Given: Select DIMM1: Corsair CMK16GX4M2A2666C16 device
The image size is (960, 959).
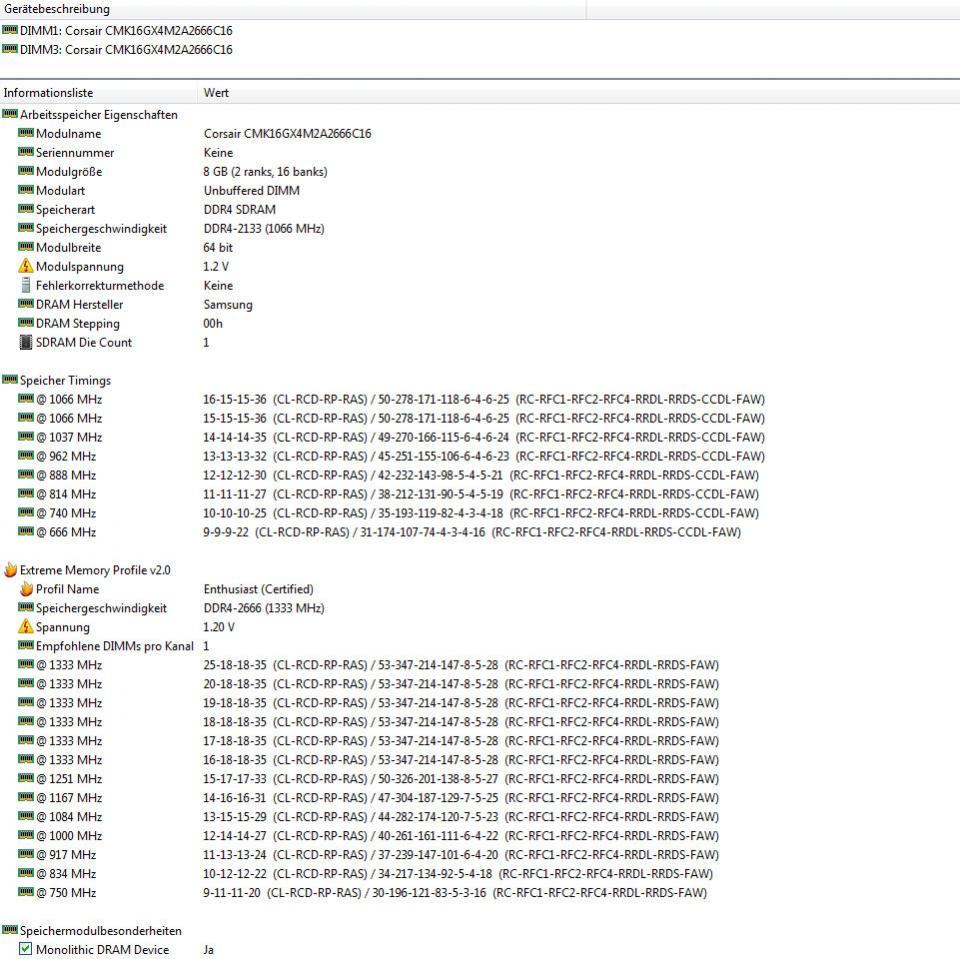Looking at the screenshot, I should 126,30.
